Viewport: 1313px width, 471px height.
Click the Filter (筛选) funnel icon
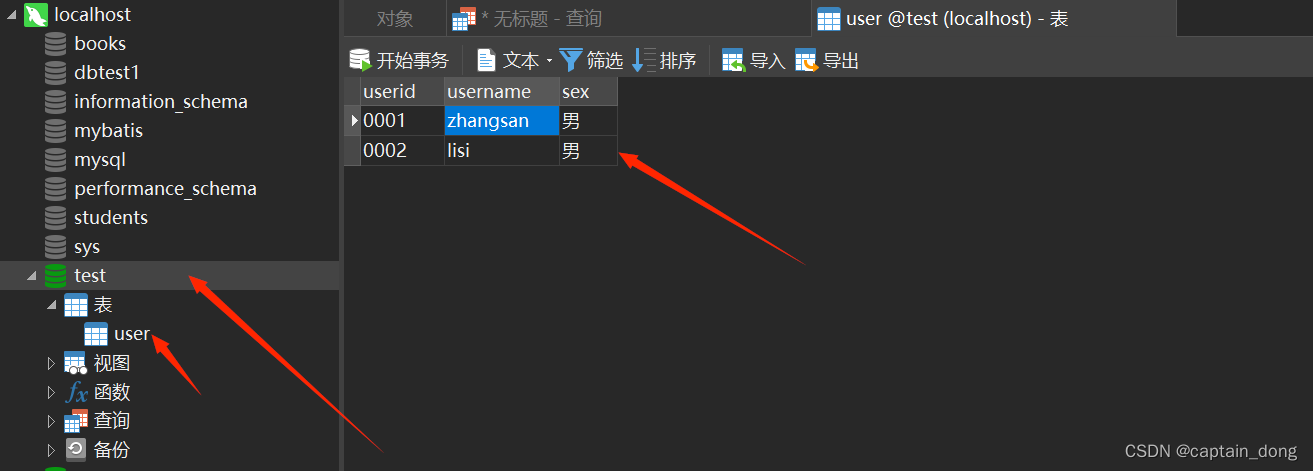coord(570,61)
